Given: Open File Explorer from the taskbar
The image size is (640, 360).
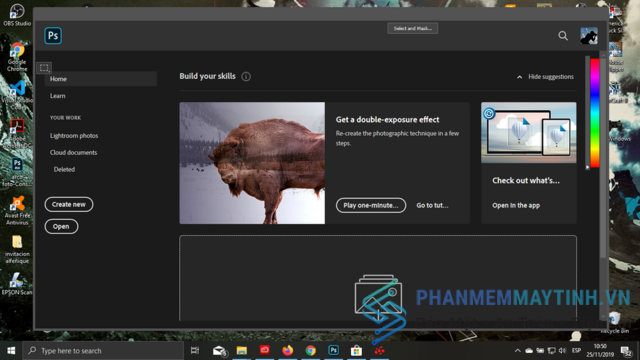Looking at the screenshot, I should pyautogui.click(x=242, y=351).
